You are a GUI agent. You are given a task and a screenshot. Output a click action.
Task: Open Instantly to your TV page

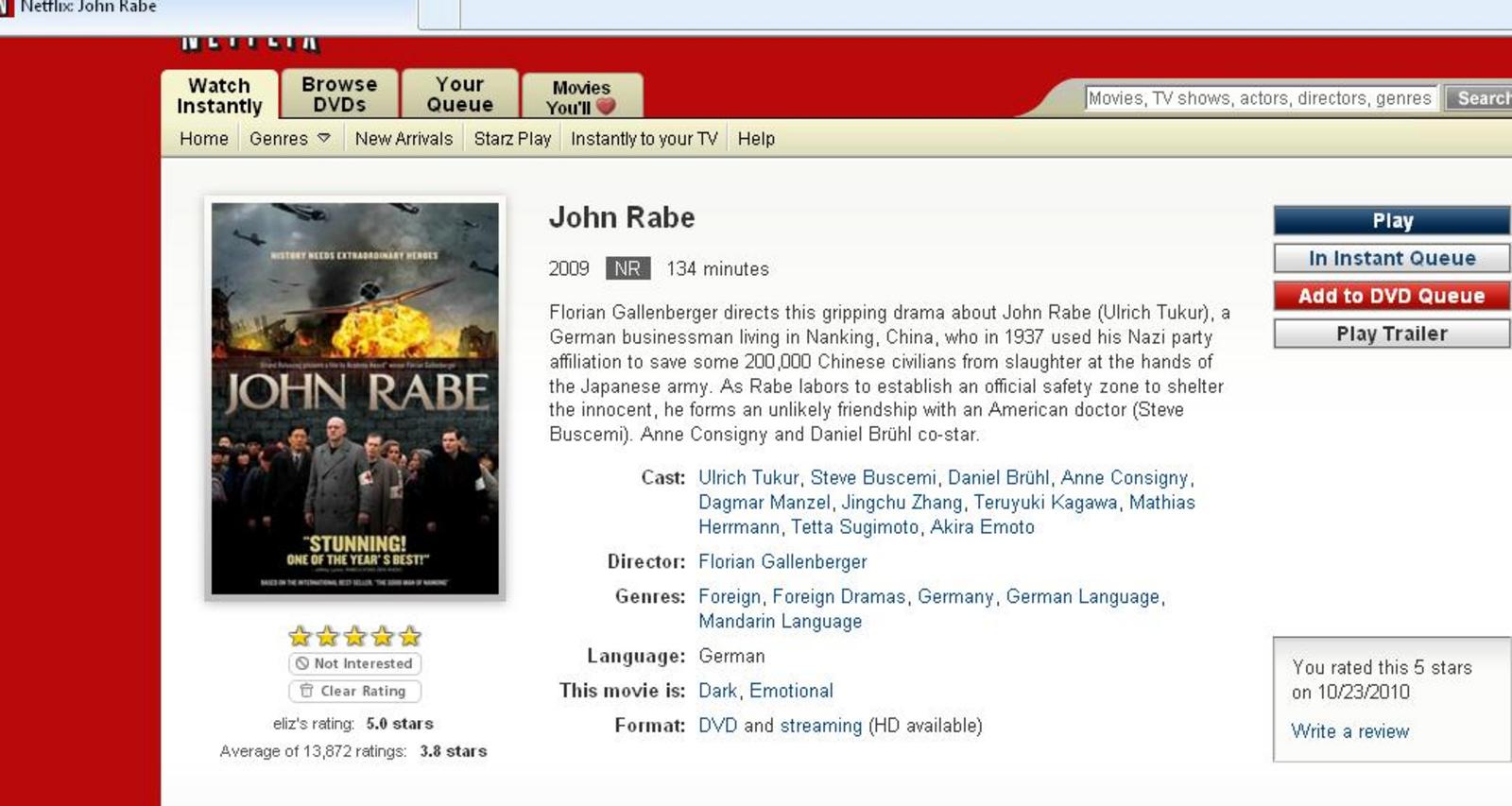click(x=644, y=139)
